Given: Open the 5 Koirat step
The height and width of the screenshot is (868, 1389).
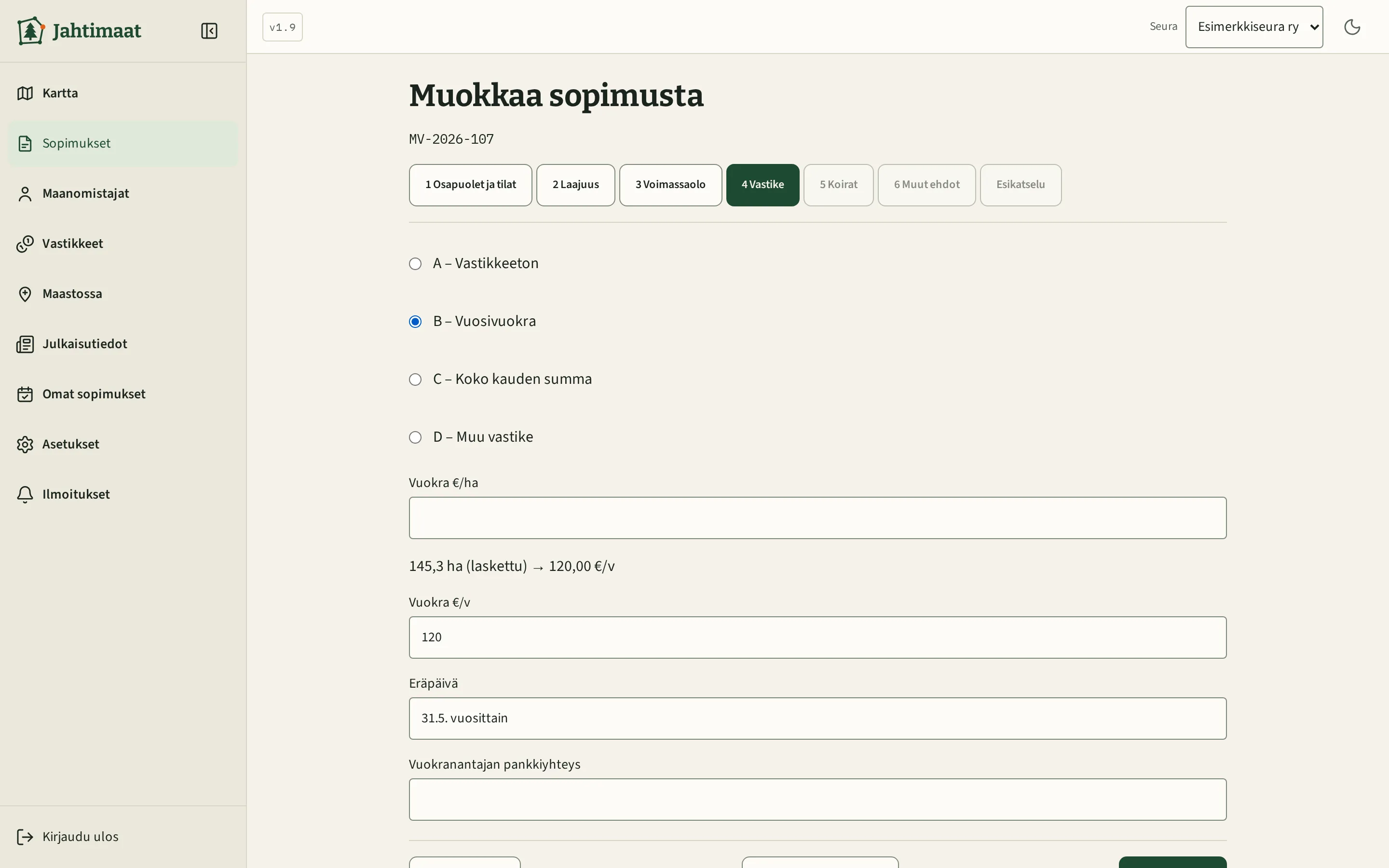Looking at the screenshot, I should 839,185.
